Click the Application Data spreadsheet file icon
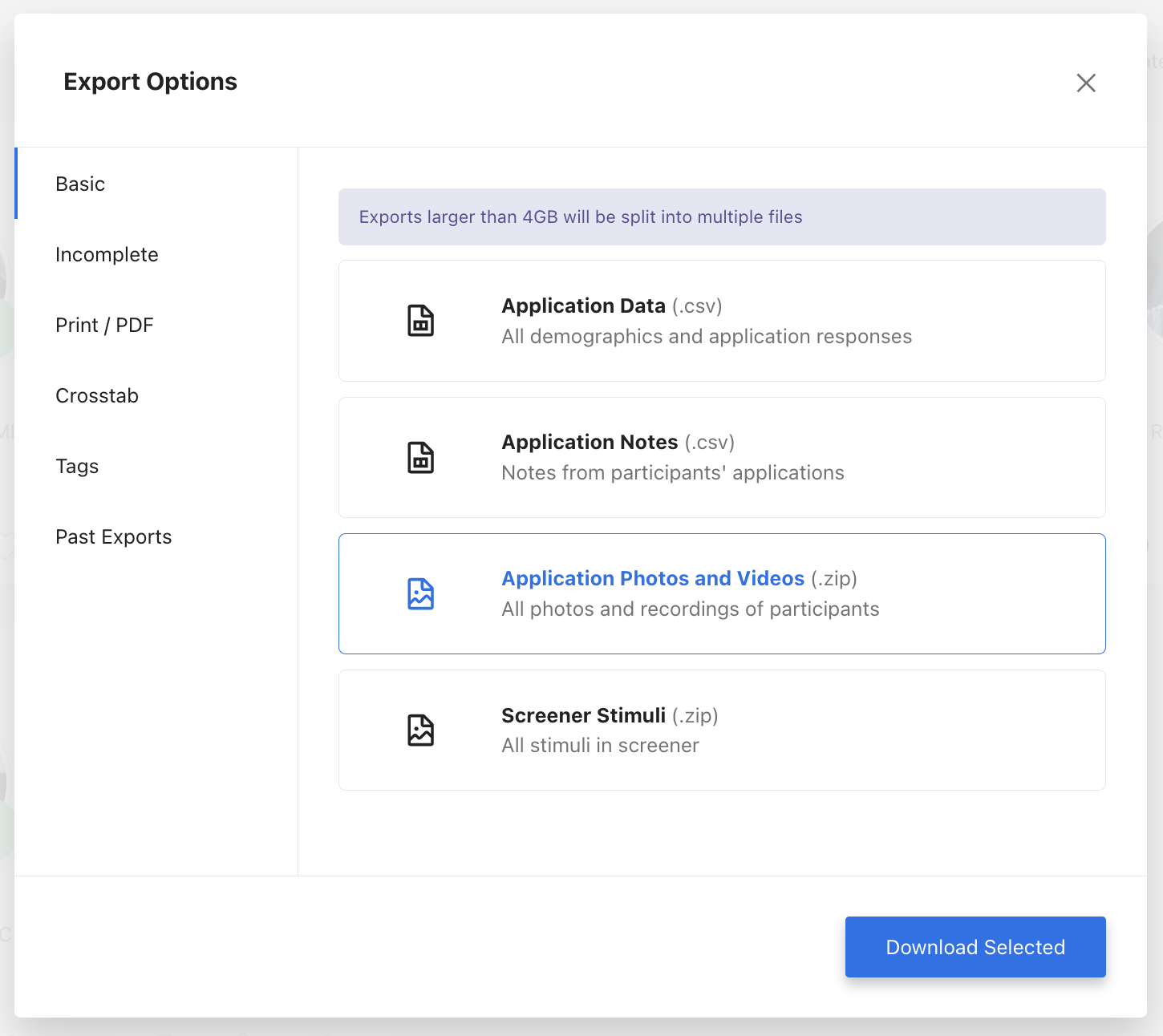This screenshot has height=1036, width=1163. 421,321
